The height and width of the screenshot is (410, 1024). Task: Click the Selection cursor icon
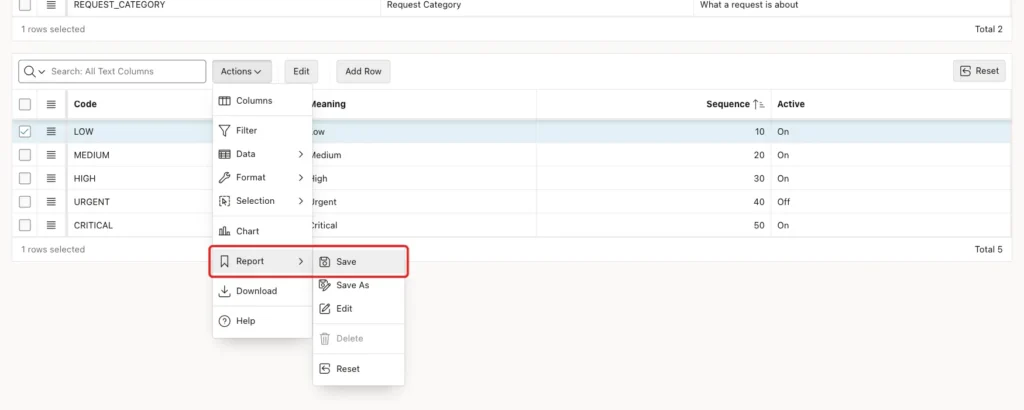pos(224,201)
